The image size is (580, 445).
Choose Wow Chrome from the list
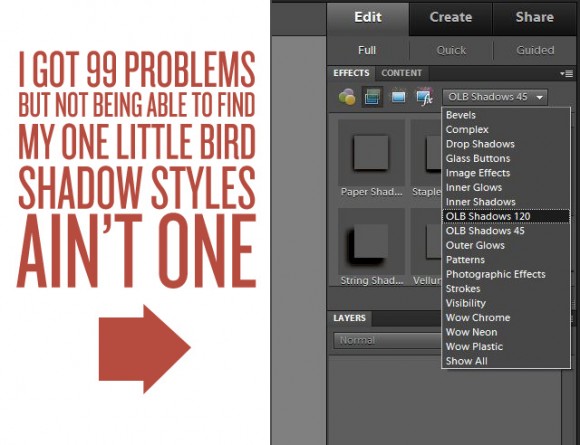(506, 317)
